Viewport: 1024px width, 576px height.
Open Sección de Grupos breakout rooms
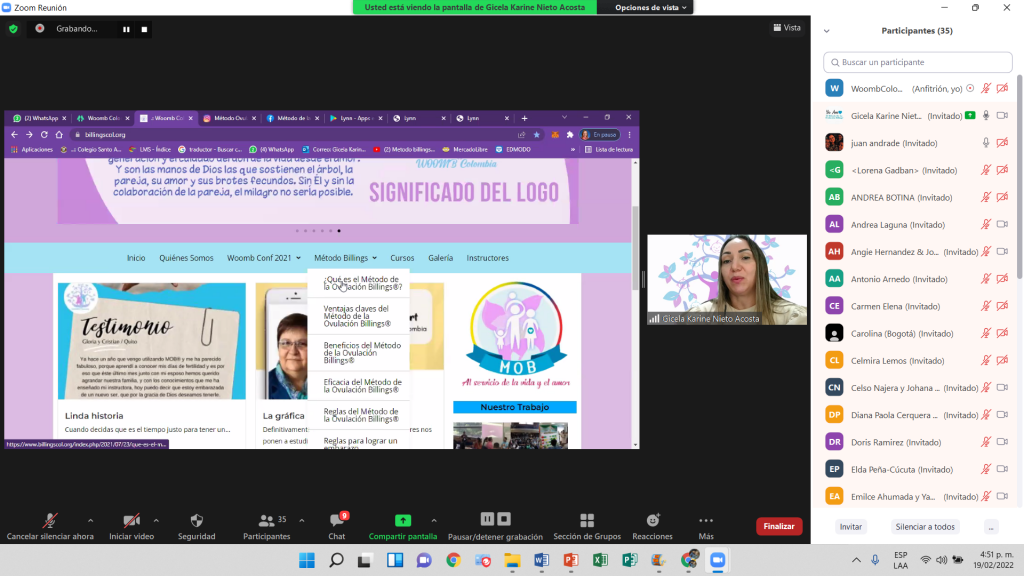pos(587,526)
